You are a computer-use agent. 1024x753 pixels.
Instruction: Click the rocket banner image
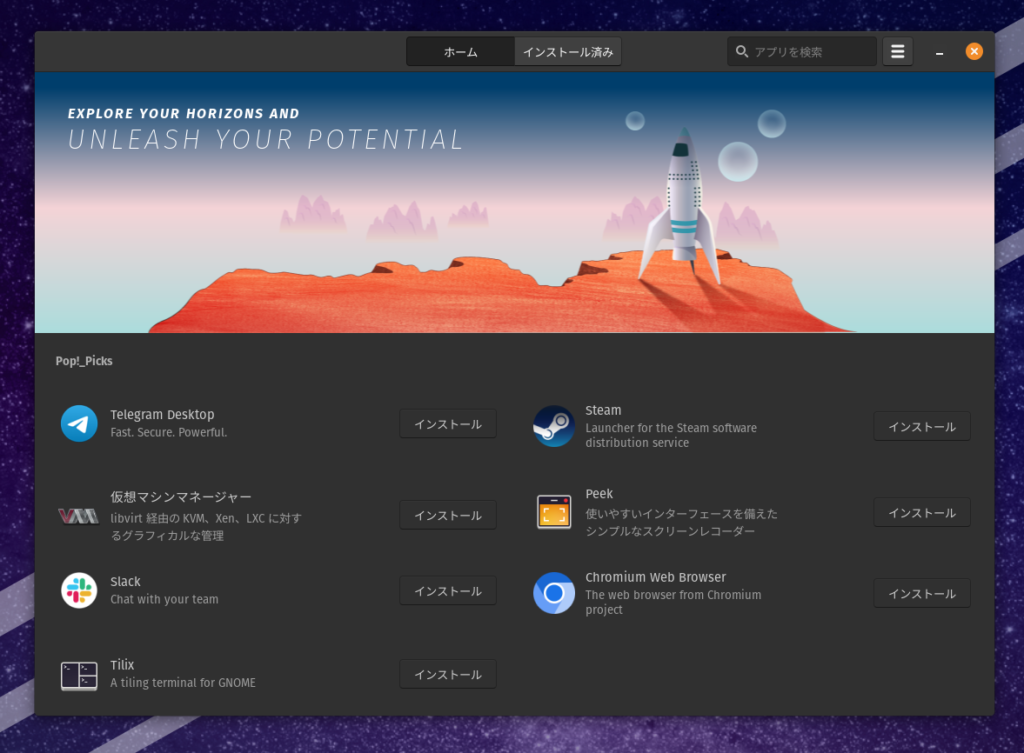click(514, 202)
